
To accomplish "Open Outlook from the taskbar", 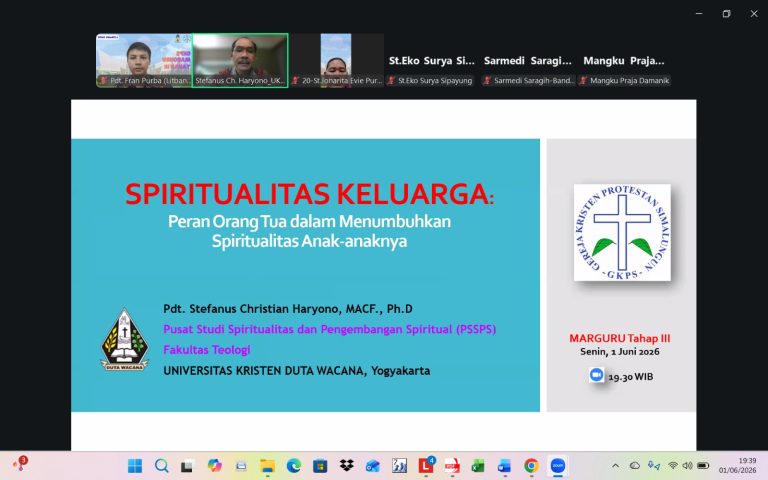I will pos(373,466).
